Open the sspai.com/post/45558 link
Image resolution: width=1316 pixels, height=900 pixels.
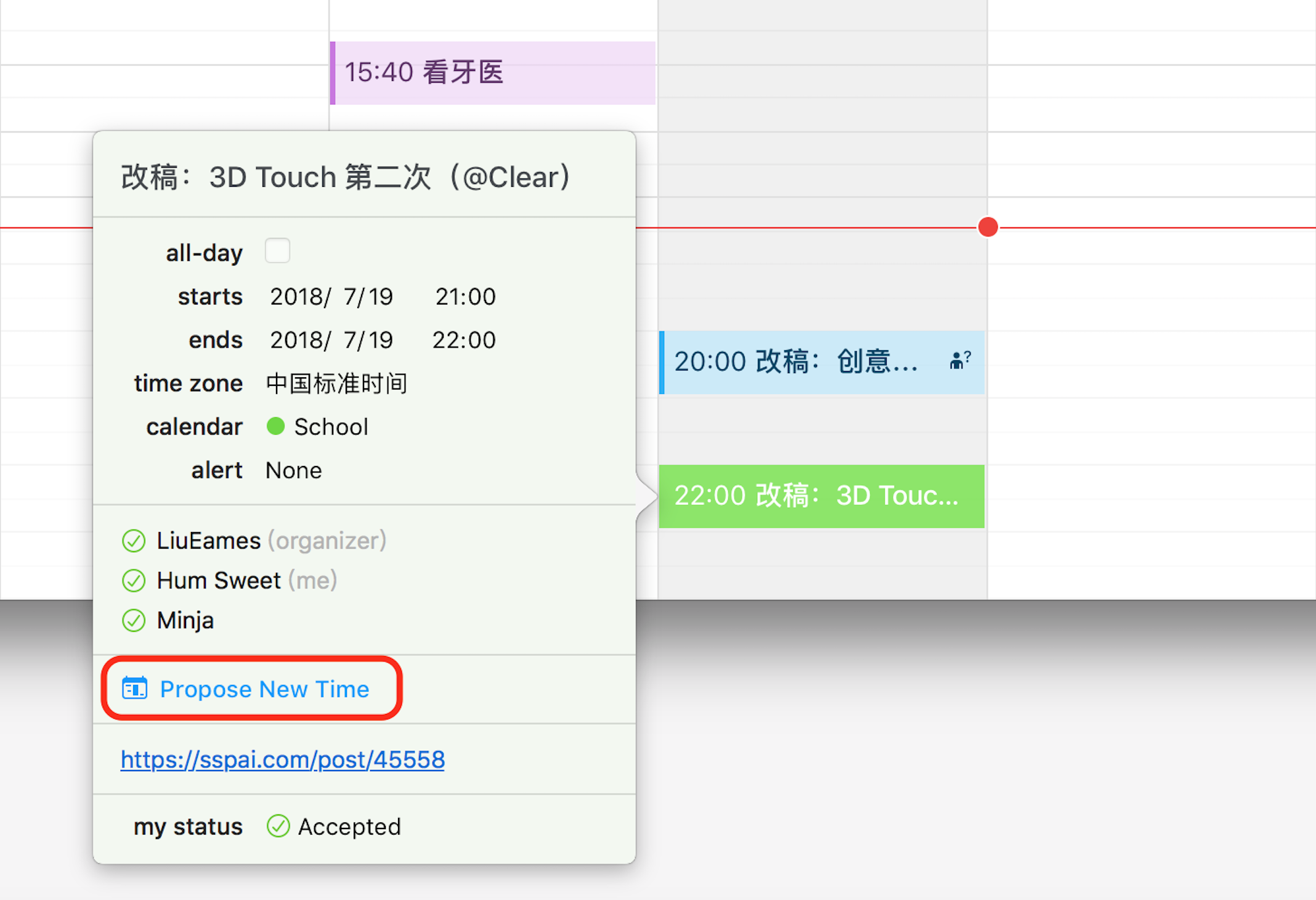(x=283, y=759)
